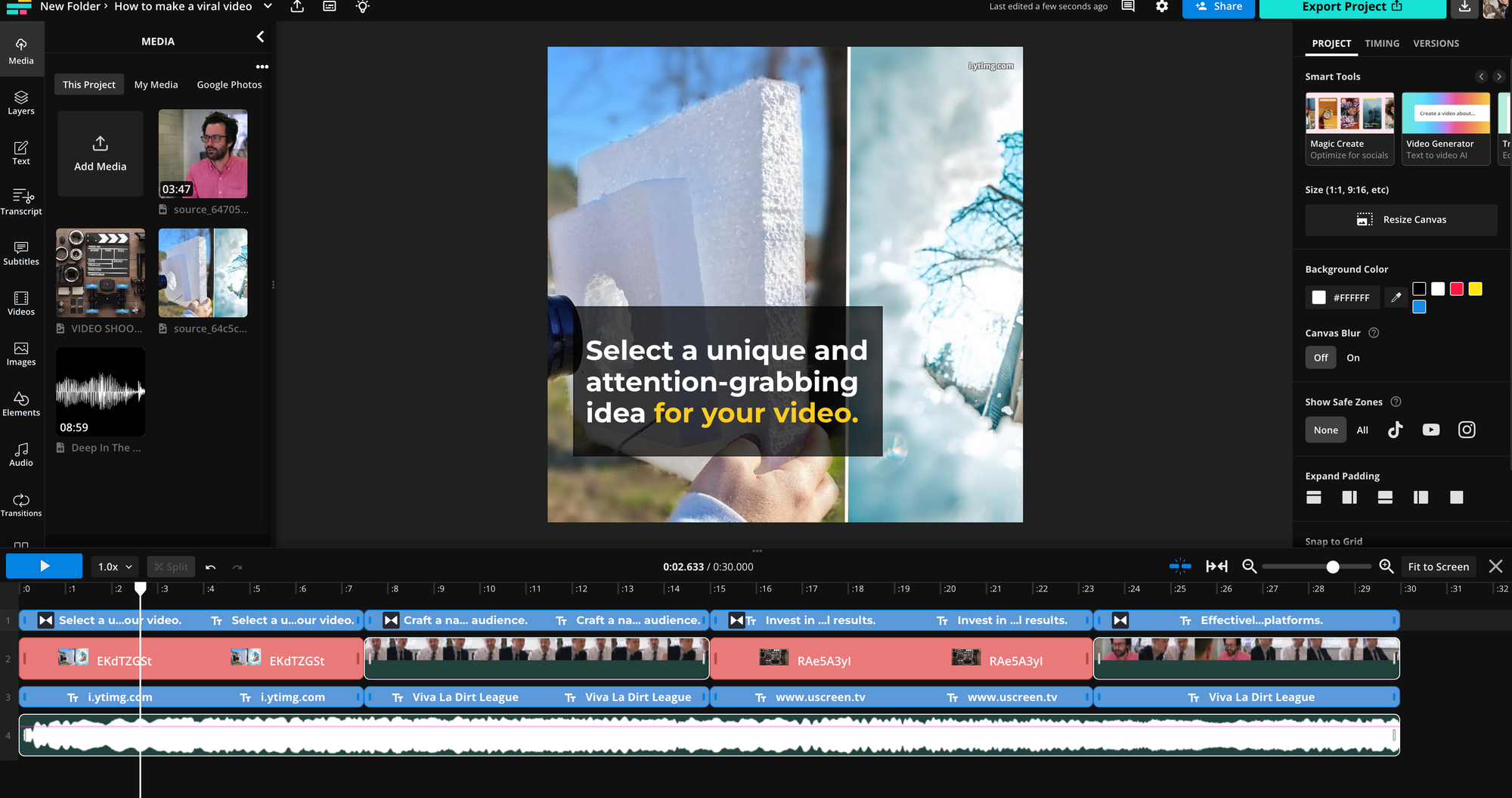Select Instagram safe zone icon

[x=1466, y=430]
